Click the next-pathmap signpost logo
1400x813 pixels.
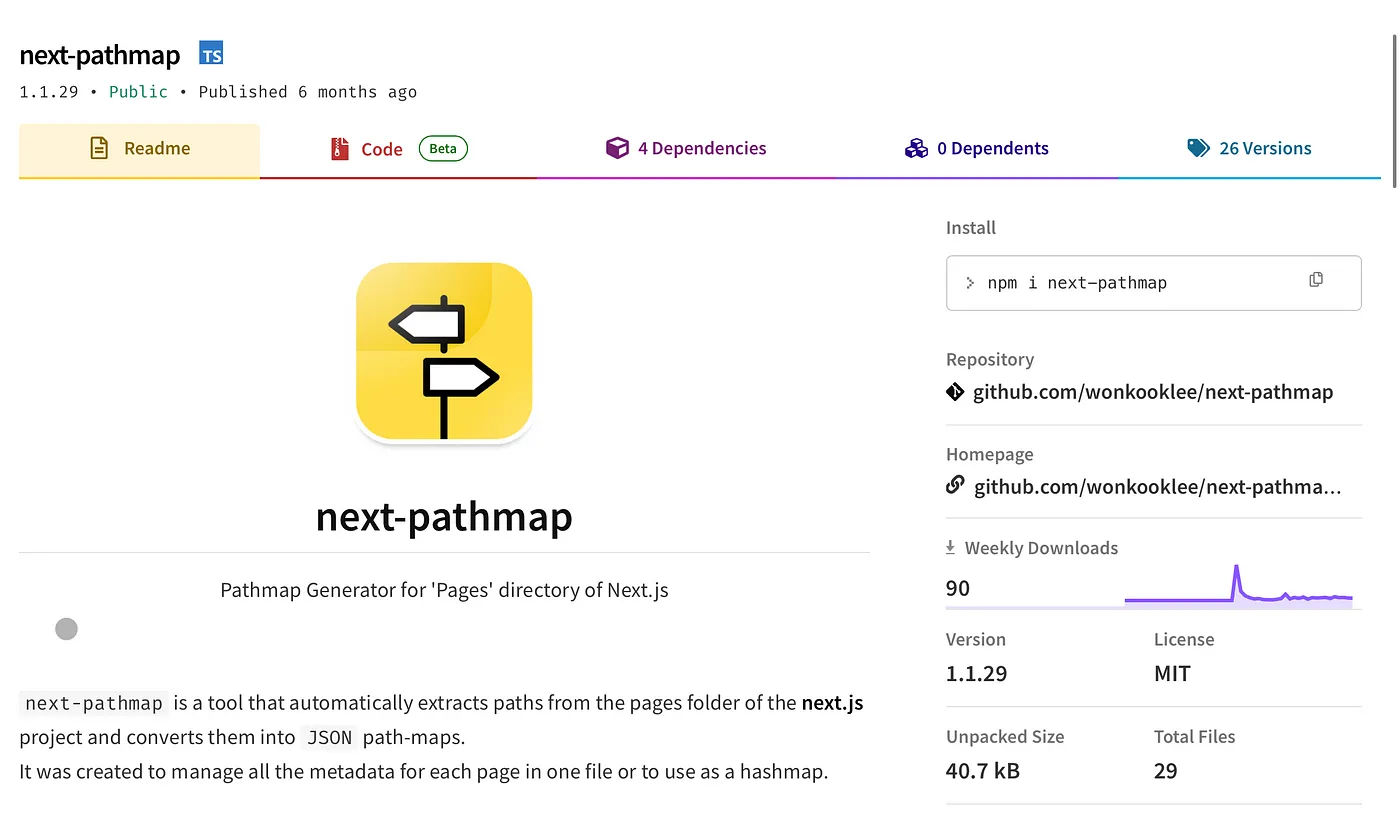(x=444, y=351)
